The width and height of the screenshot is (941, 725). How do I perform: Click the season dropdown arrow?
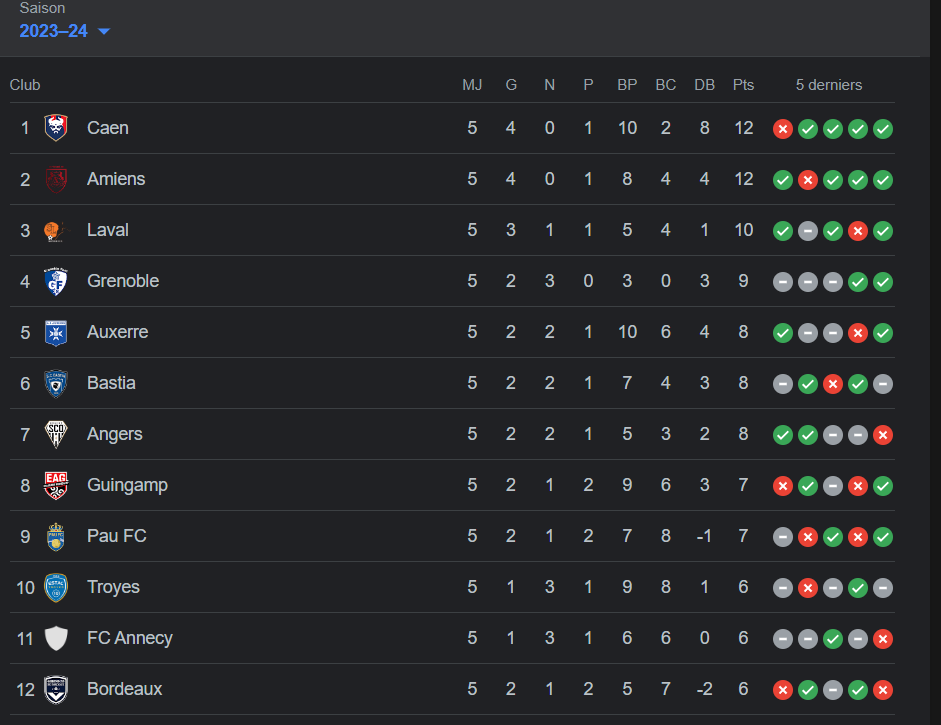point(104,31)
